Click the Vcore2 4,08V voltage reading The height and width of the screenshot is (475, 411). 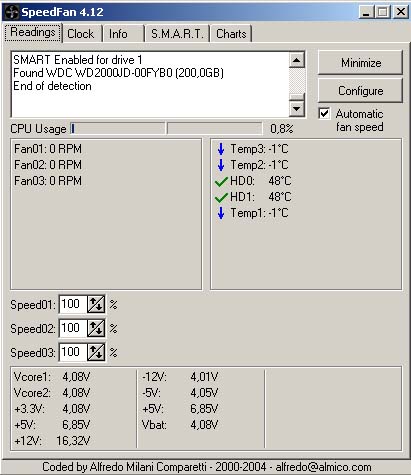(x=52, y=393)
